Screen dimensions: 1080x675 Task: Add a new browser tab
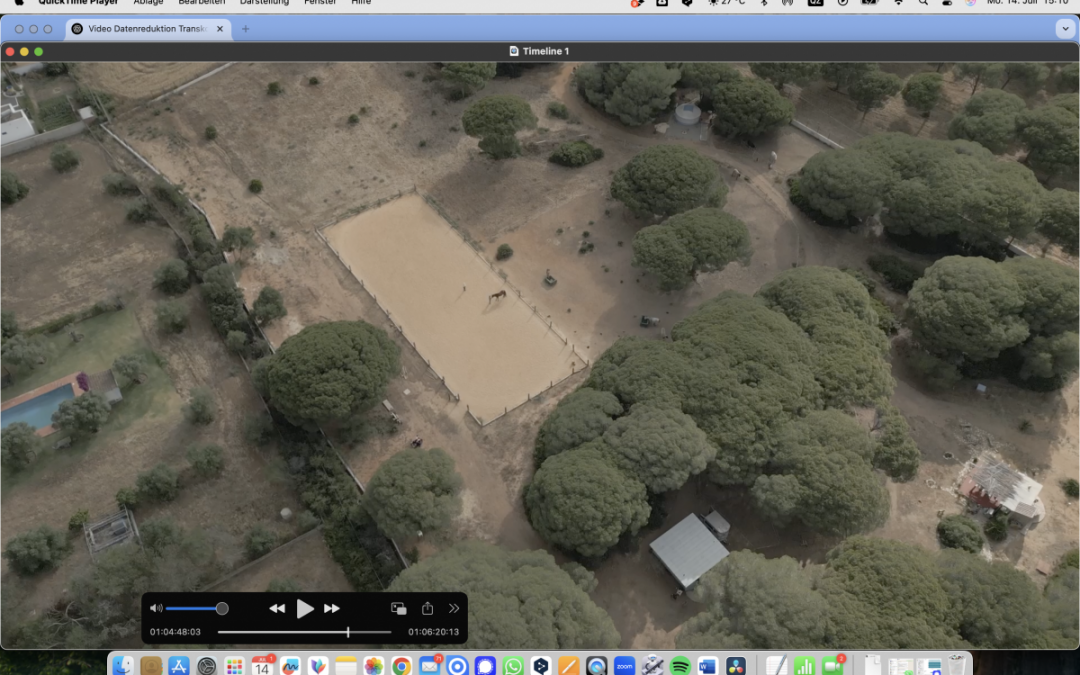[246, 29]
